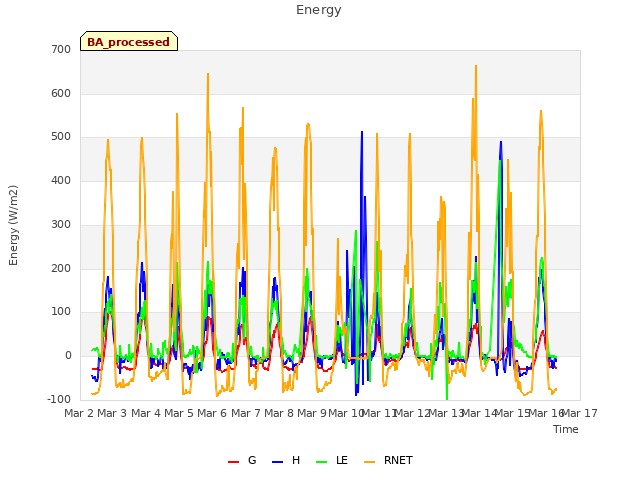Click the Mar 2 x-axis date

(79, 413)
